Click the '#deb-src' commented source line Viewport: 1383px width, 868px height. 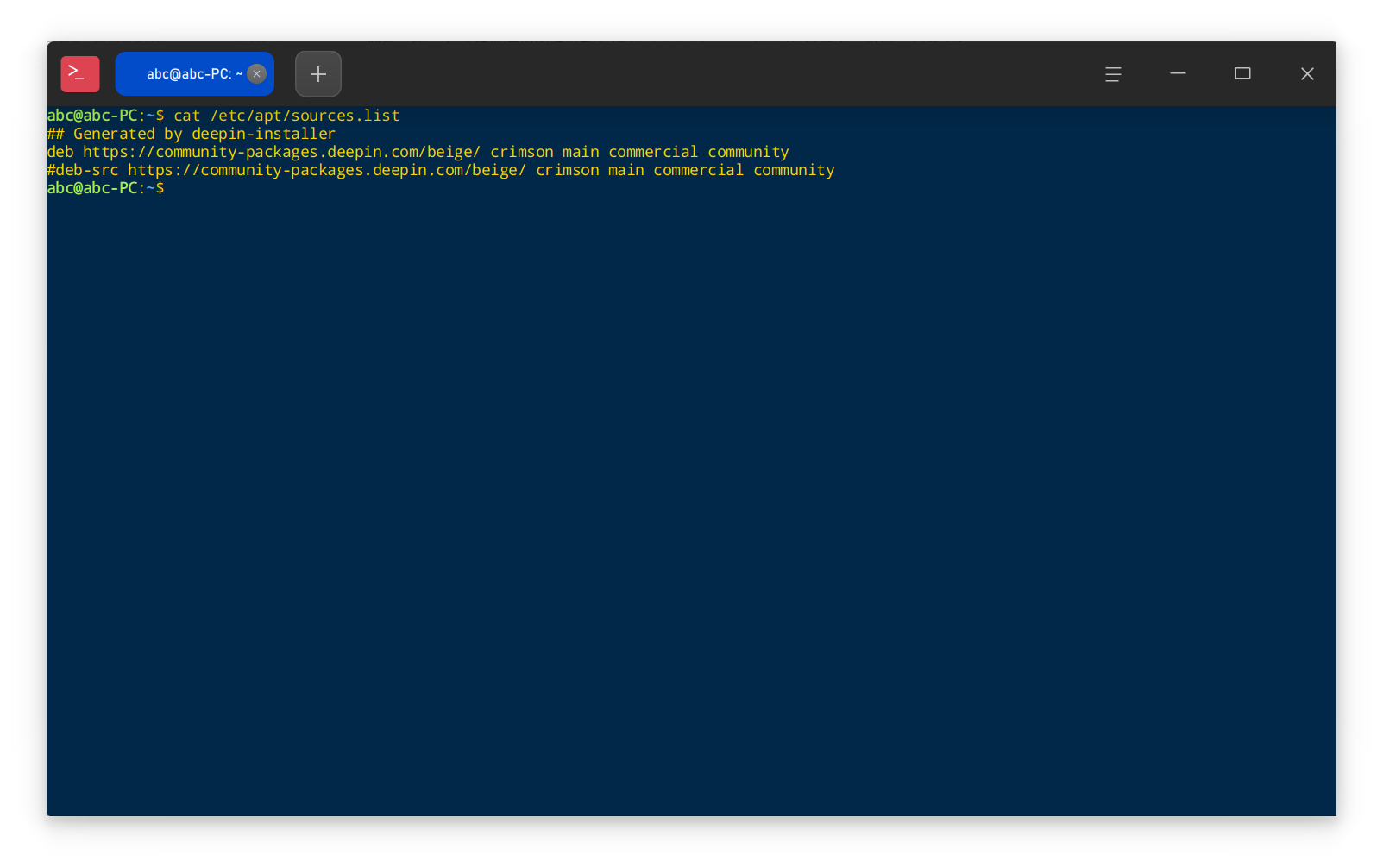pos(441,170)
